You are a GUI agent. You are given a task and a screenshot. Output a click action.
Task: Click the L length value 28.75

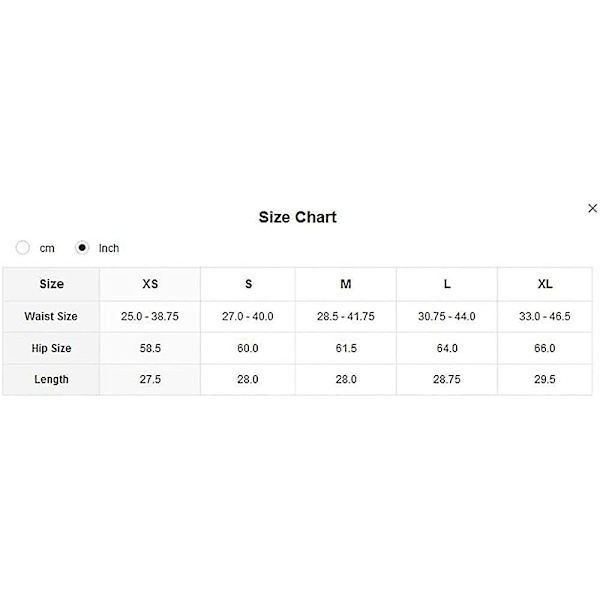tap(447, 380)
